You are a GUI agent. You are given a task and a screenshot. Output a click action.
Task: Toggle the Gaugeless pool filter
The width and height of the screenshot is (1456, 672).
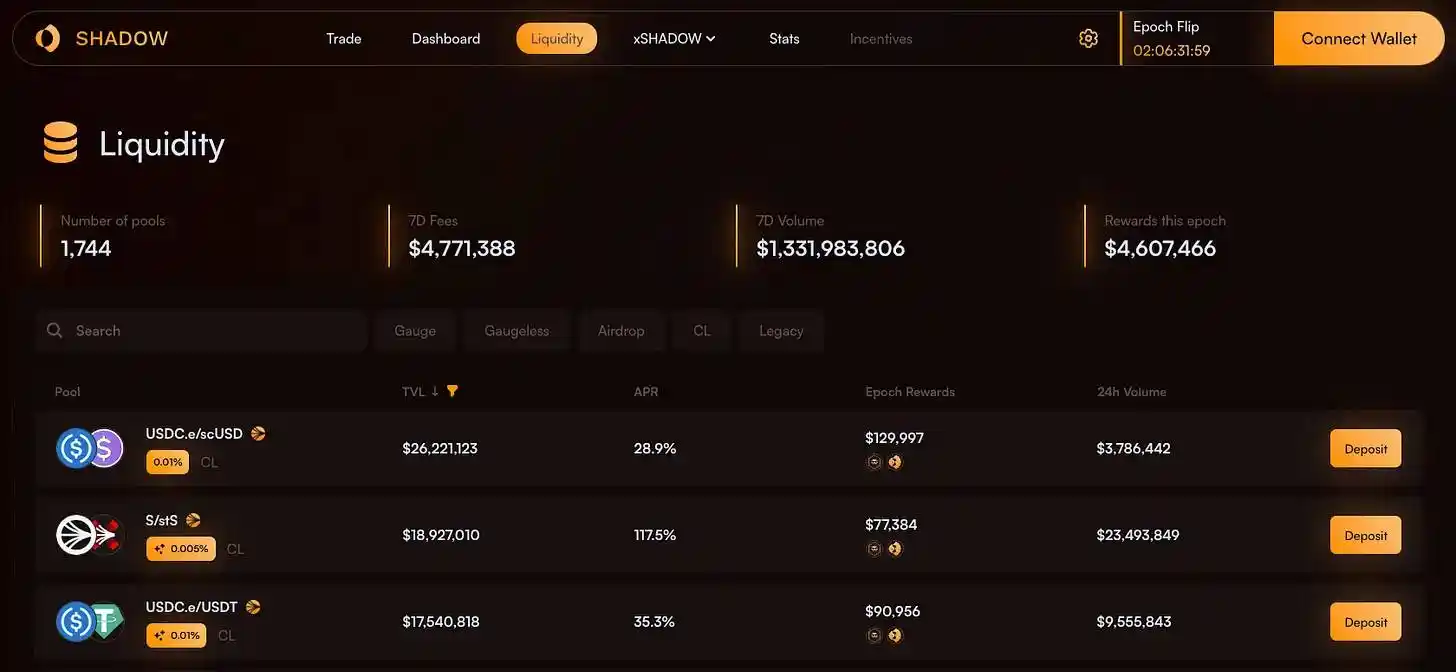click(x=516, y=331)
